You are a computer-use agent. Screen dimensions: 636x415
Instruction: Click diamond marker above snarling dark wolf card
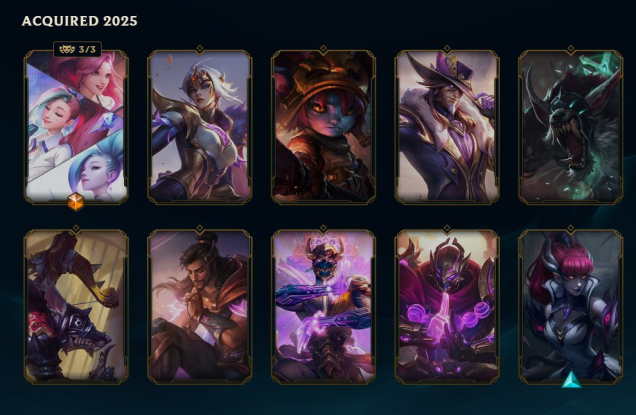[x=571, y=49]
